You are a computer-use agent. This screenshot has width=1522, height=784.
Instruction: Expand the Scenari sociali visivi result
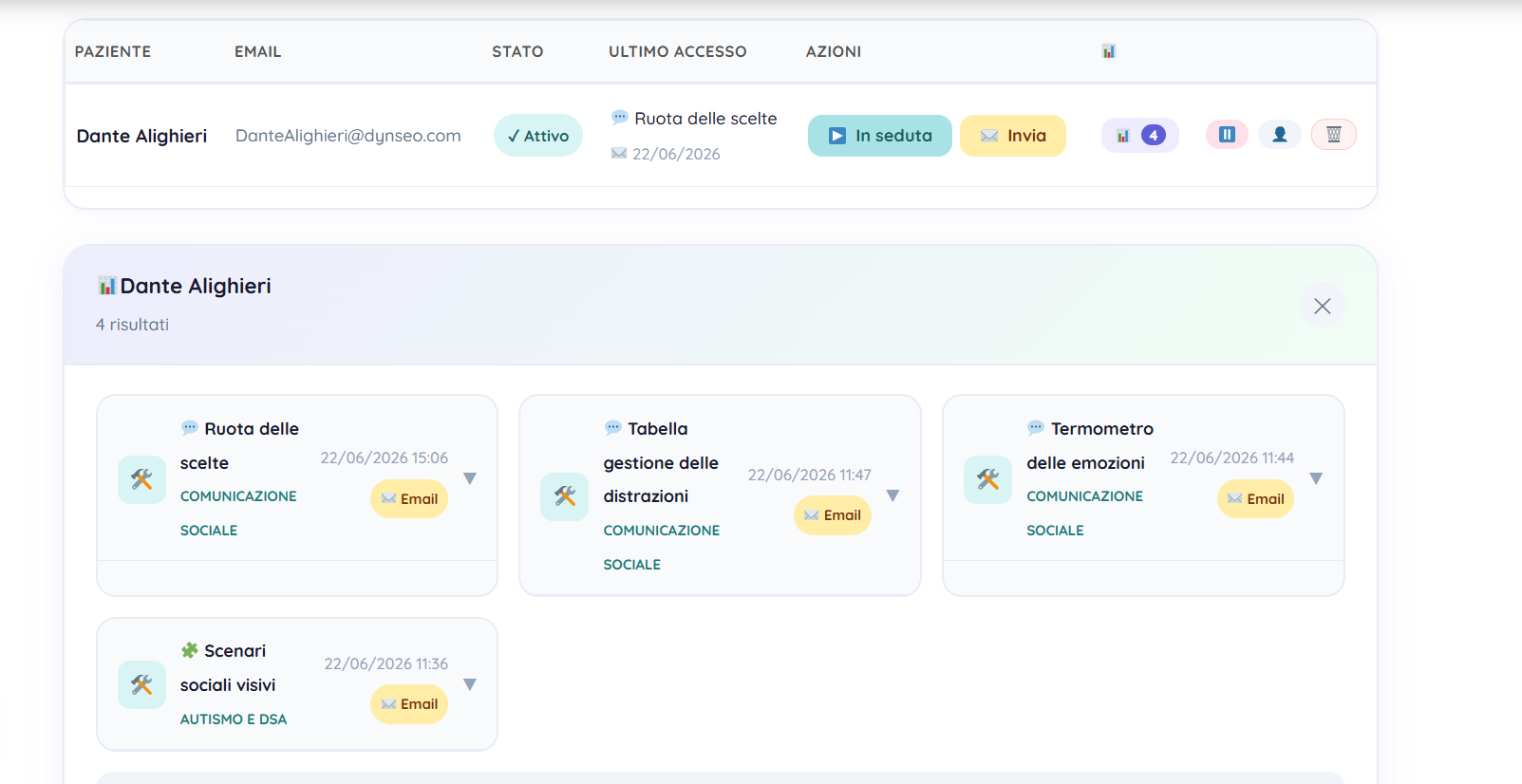(470, 684)
